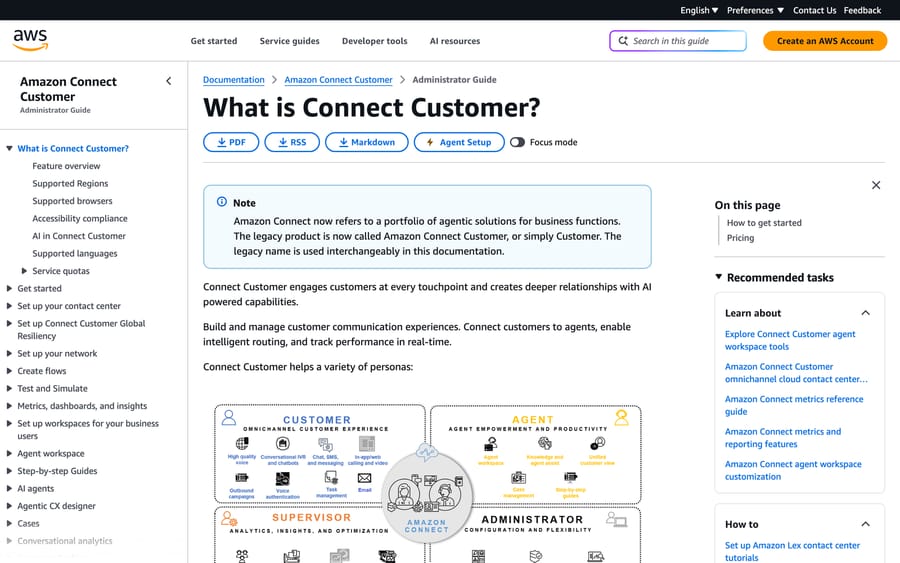Expand Test and Simulate section
The width and height of the screenshot is (900, 563).
(x=9, y=389)
